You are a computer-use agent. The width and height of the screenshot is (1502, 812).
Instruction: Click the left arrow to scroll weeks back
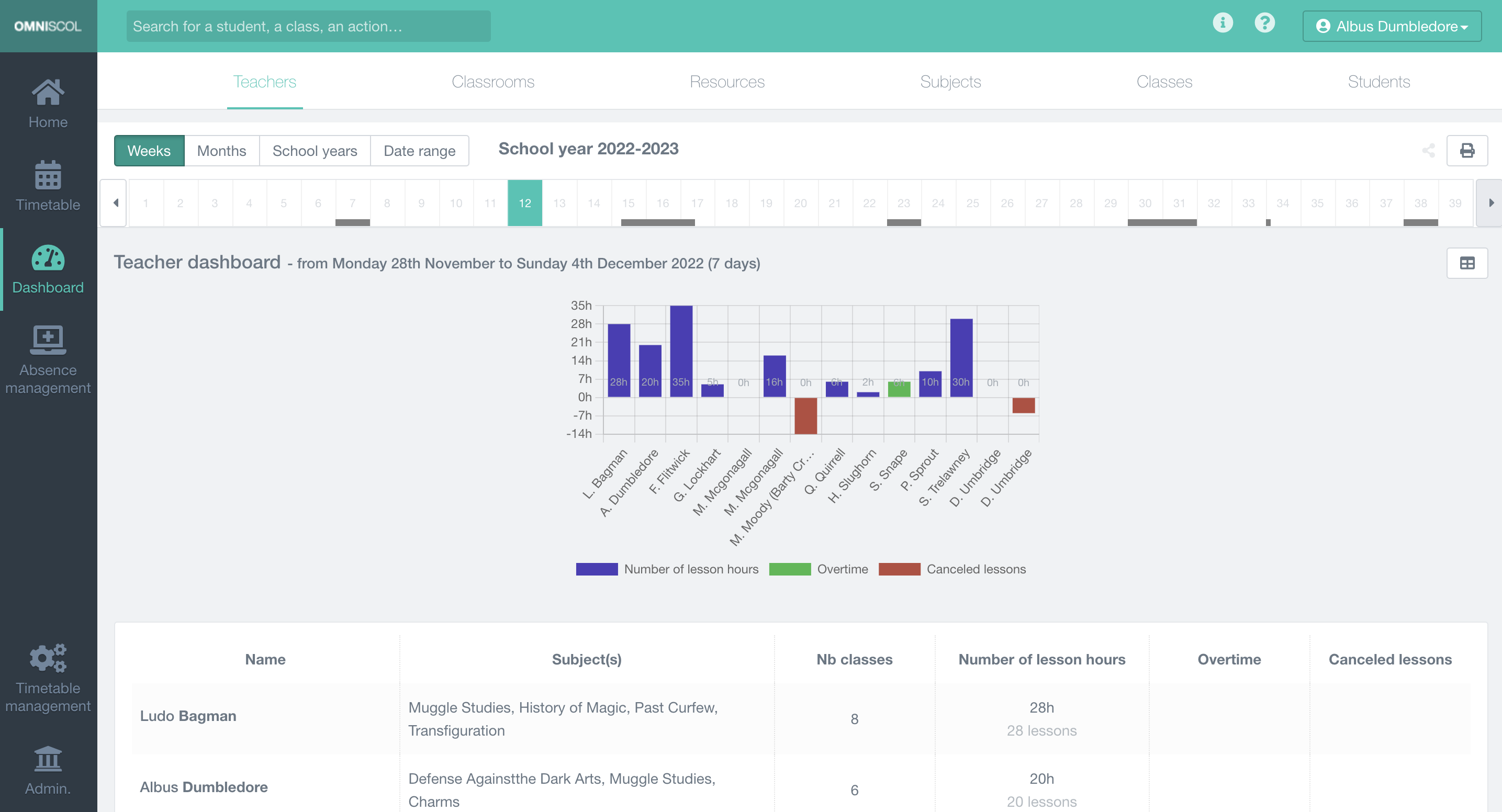coord(115,202)
